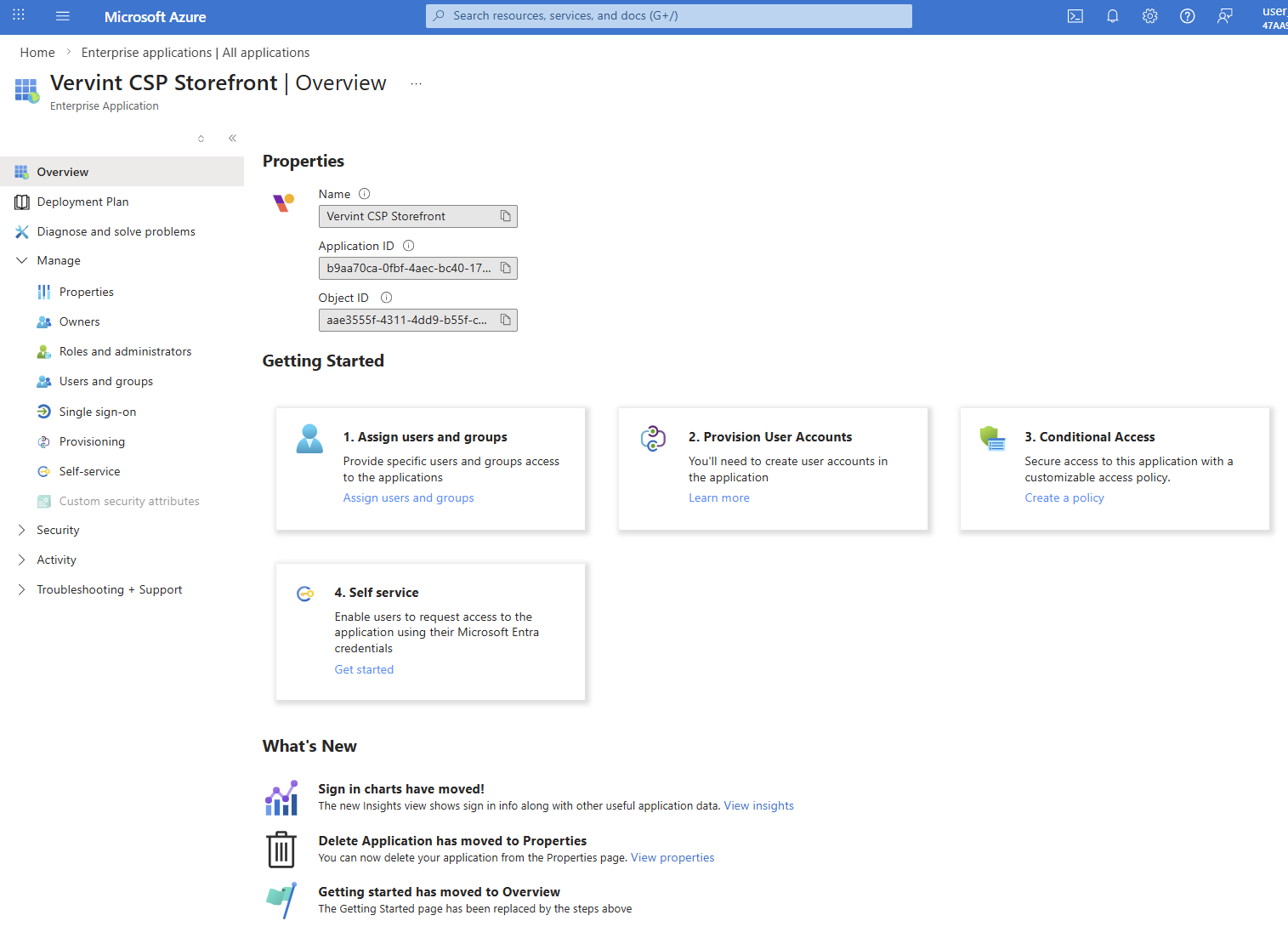This screenshot has height=938, width=1288.
Task: Copy the Application ID value
Action: coord(505,268)
